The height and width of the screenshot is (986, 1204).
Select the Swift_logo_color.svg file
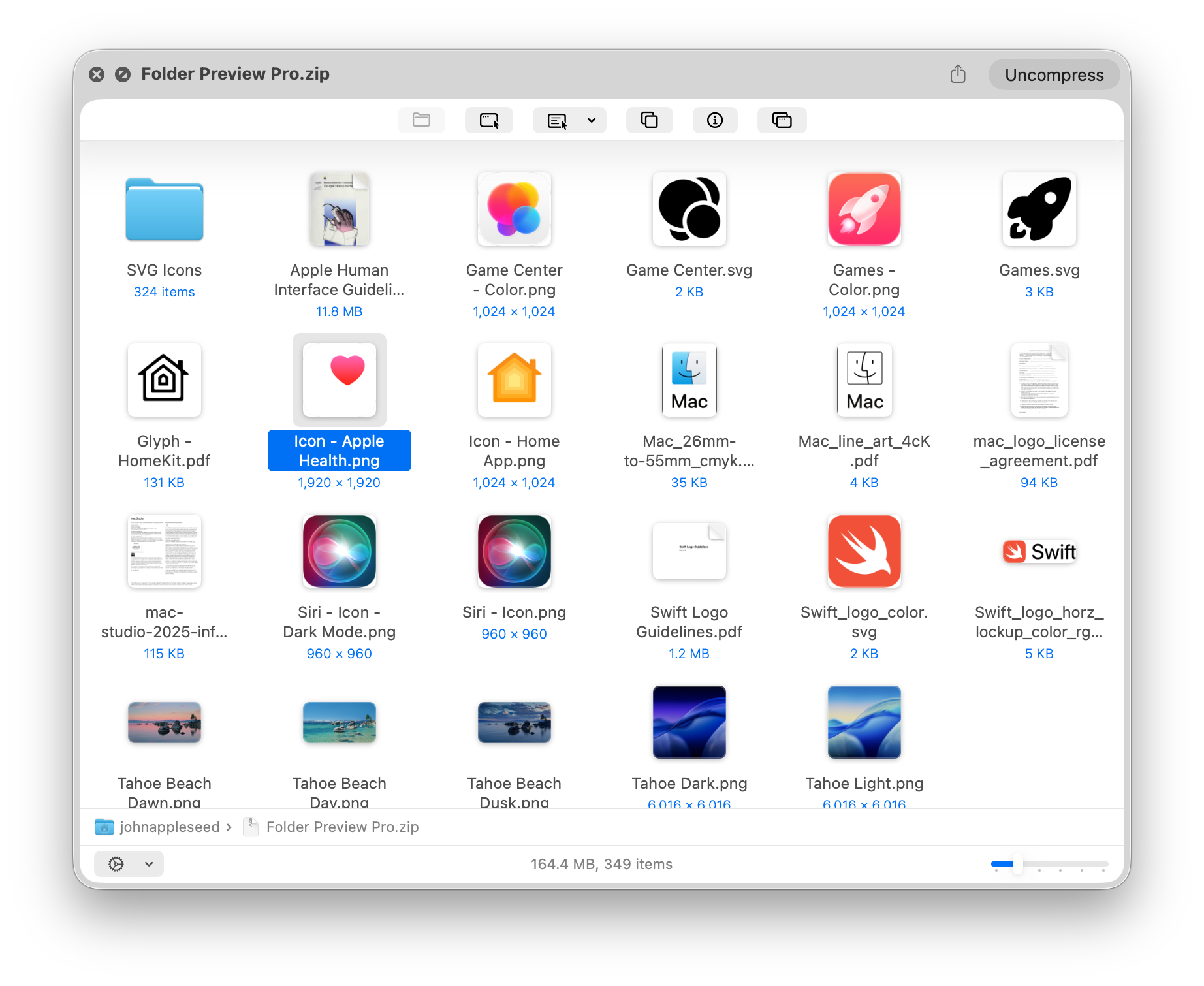point(864,552)
